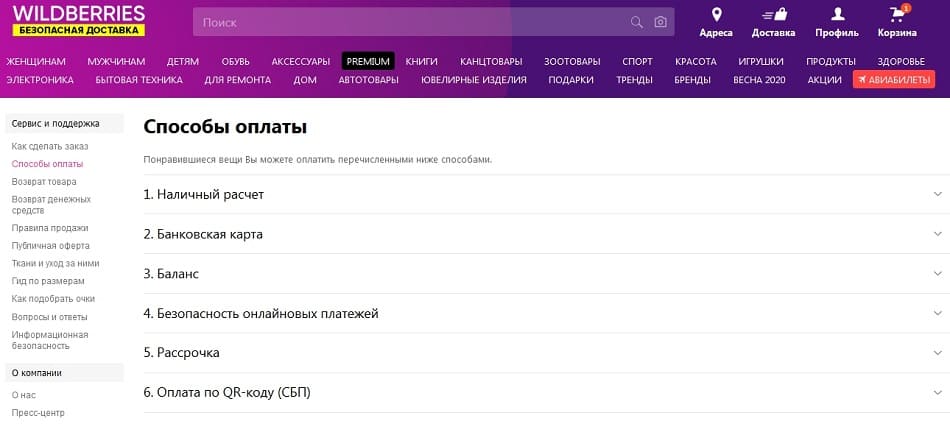Open photo search camera icon
This screenshot has width=950, height=424.
pos(660,22)
